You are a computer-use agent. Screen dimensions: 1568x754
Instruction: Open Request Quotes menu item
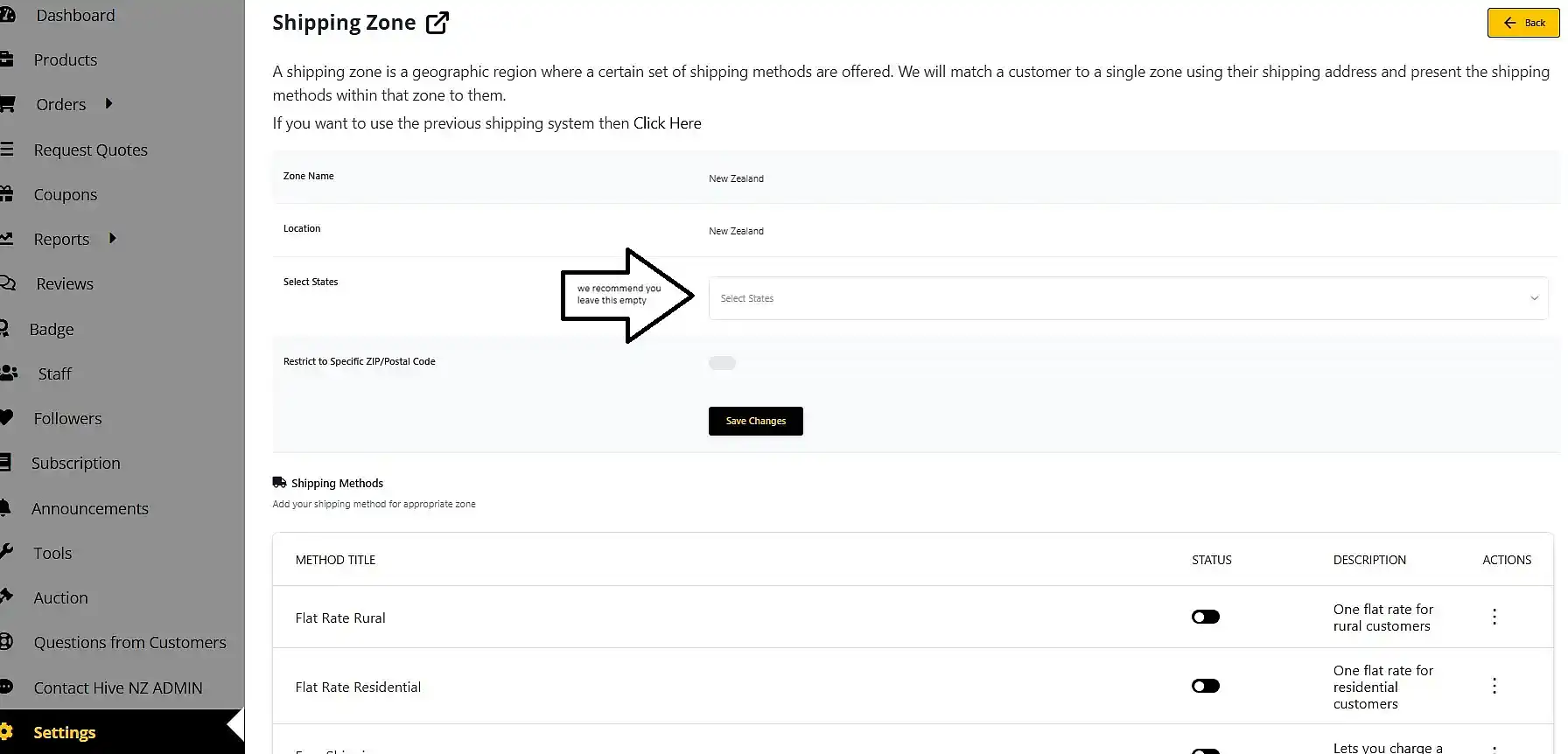[x=90, y=150]
